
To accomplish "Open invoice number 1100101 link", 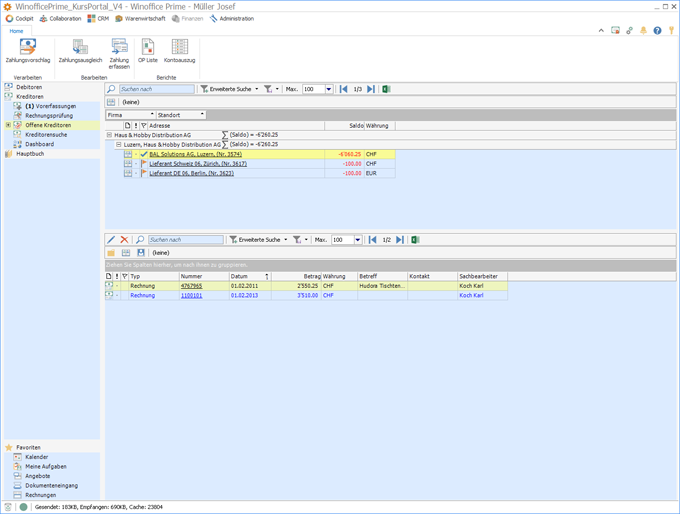I will (x=191, y=295).
